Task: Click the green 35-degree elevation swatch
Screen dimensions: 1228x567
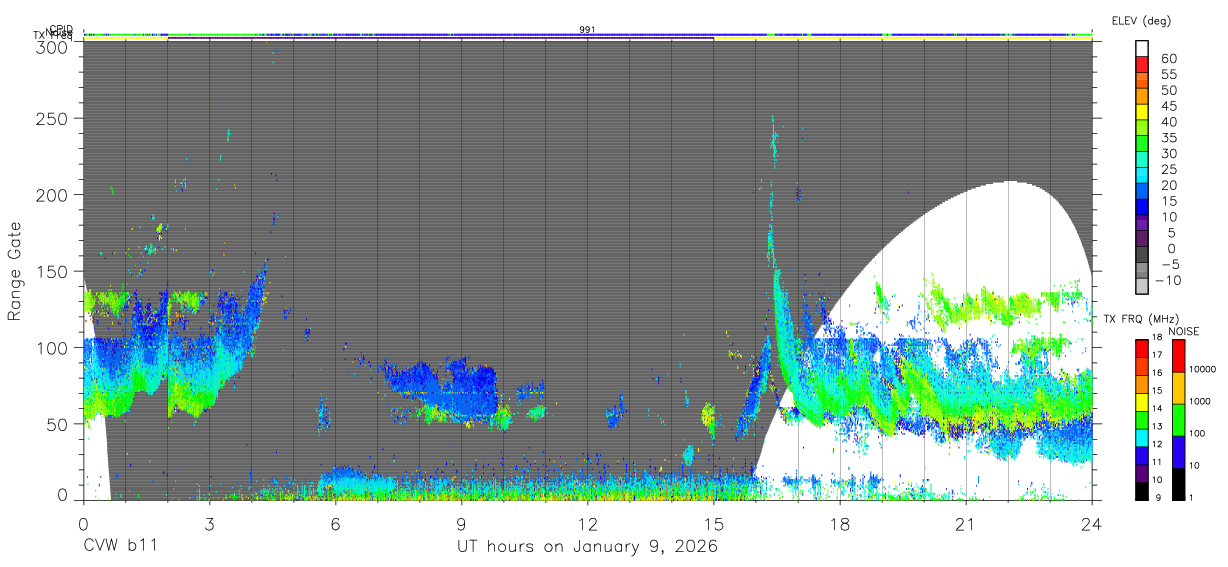Action: 1142,145
